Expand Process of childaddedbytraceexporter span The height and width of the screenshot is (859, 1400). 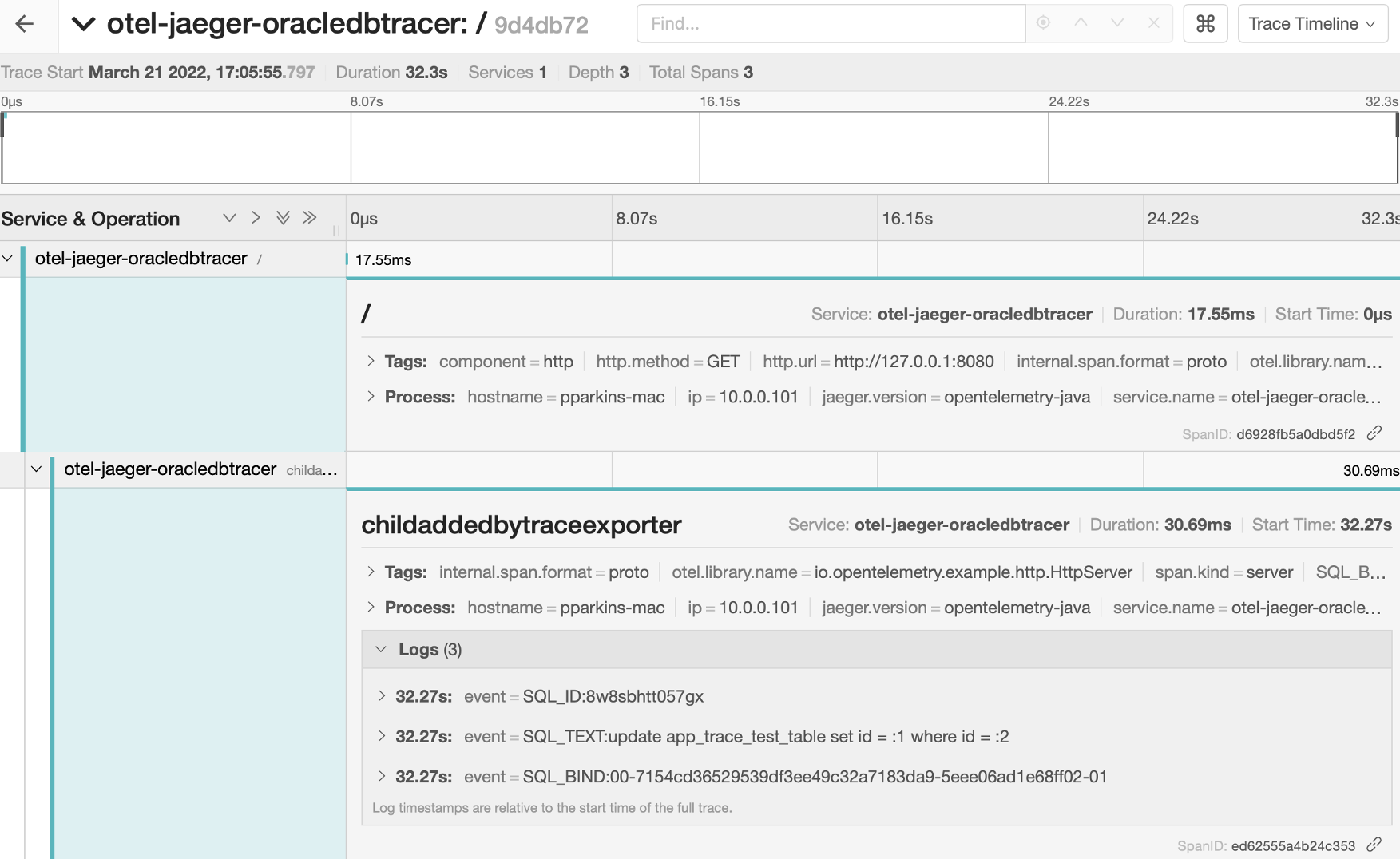(x=371, y=608)
